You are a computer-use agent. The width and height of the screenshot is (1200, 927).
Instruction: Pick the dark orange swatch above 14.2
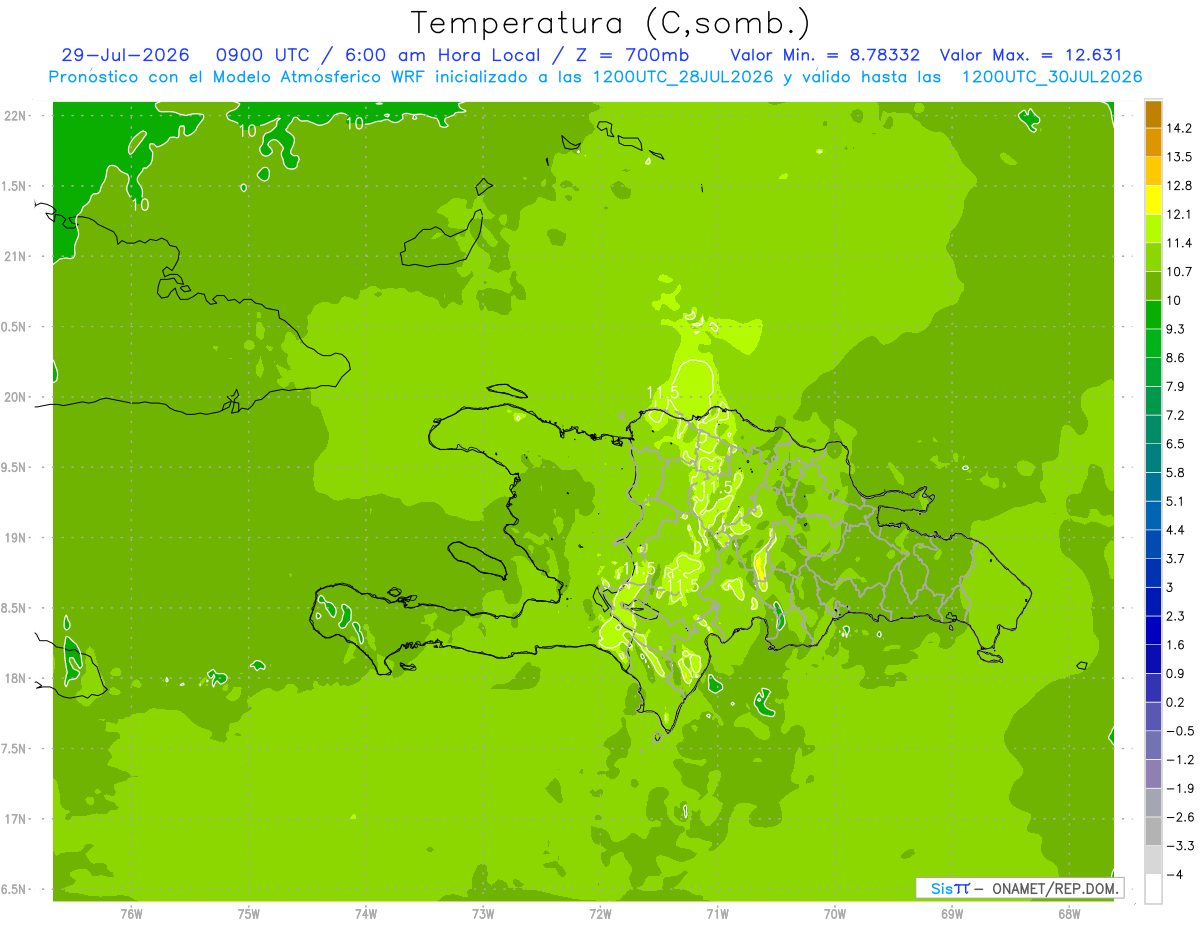[1153, 114]
